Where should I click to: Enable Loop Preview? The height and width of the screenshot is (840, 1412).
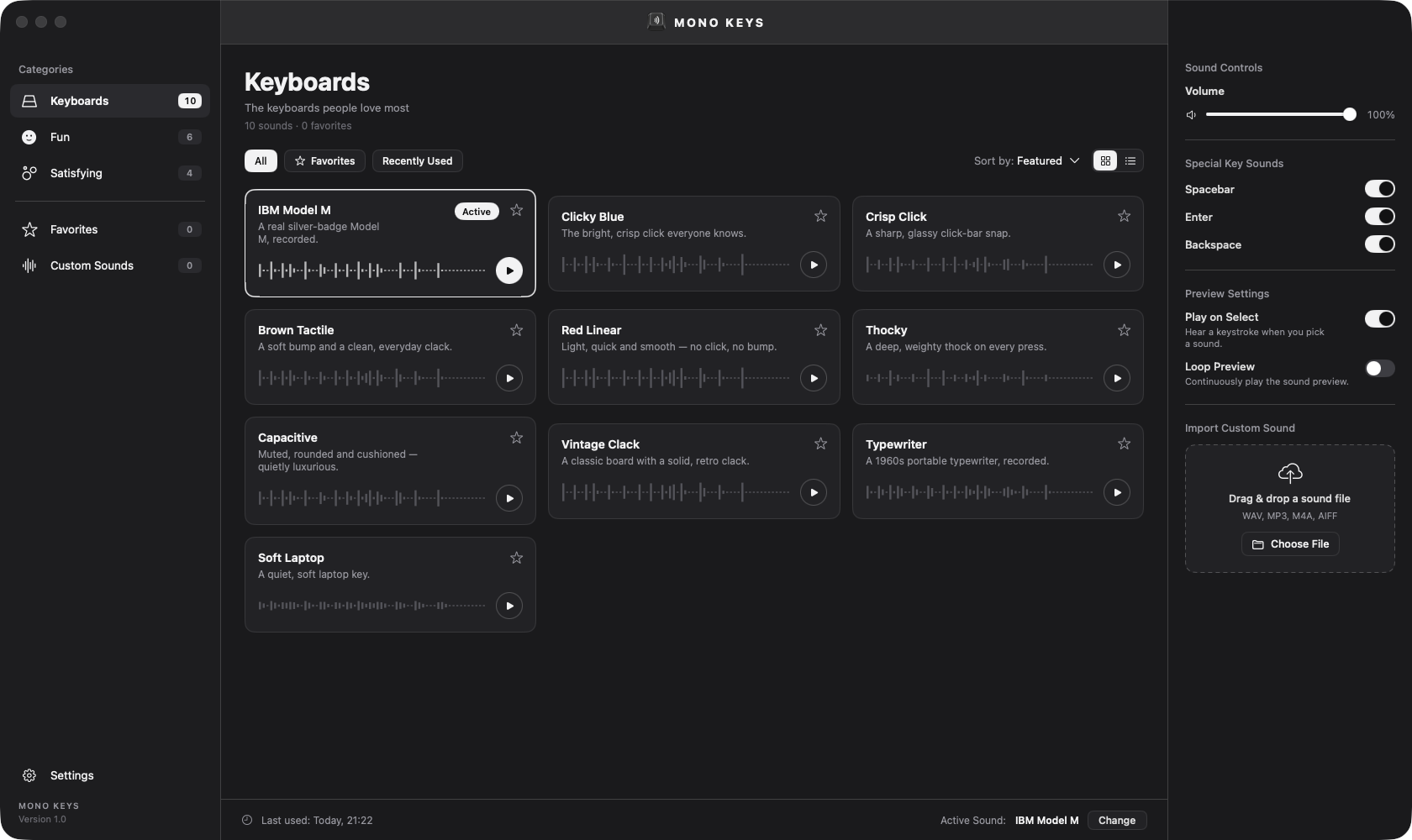tap(1379, 368)
